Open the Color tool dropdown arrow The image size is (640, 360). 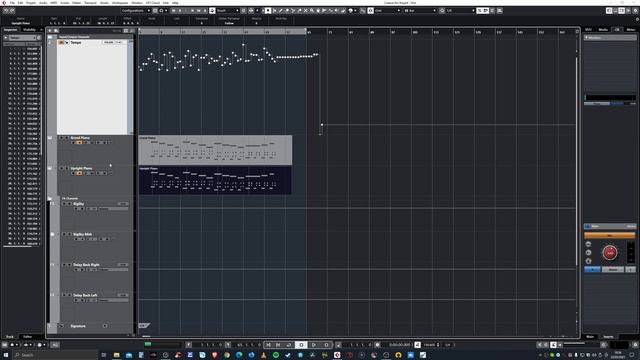click(x=356, y=11)
